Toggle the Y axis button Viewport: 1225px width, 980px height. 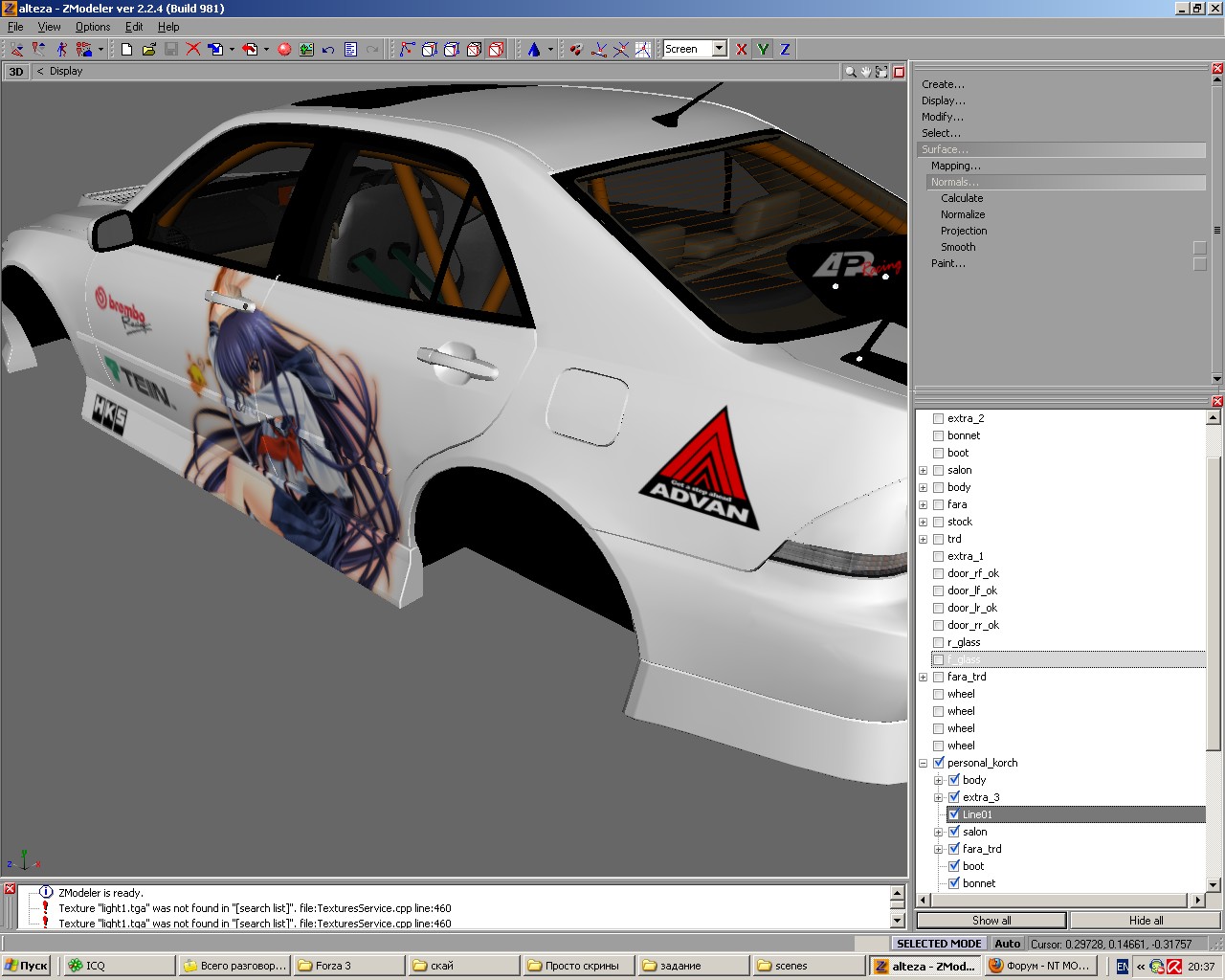coord(763,49)
